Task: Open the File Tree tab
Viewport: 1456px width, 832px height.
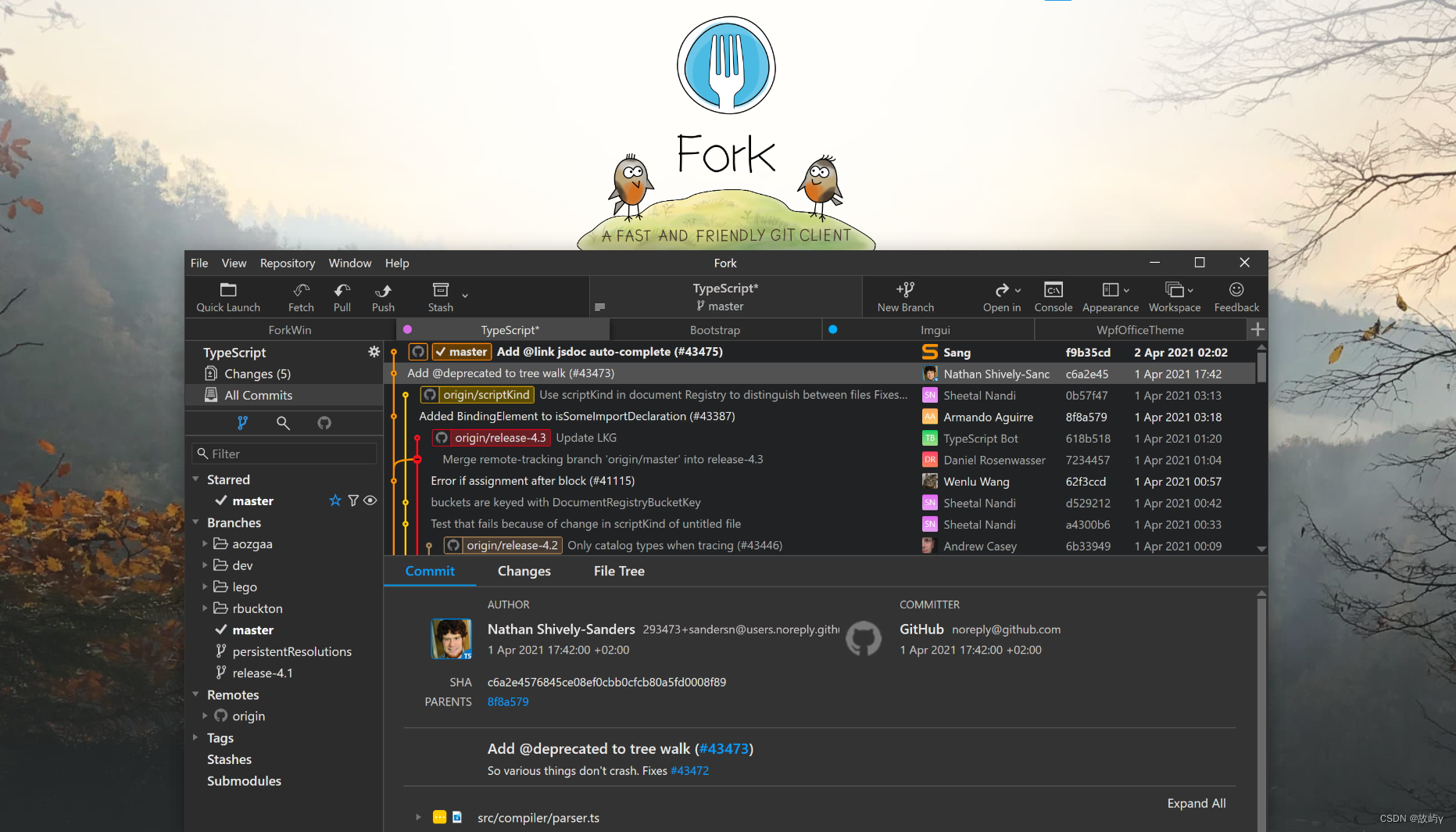Action: click(619, 572)
